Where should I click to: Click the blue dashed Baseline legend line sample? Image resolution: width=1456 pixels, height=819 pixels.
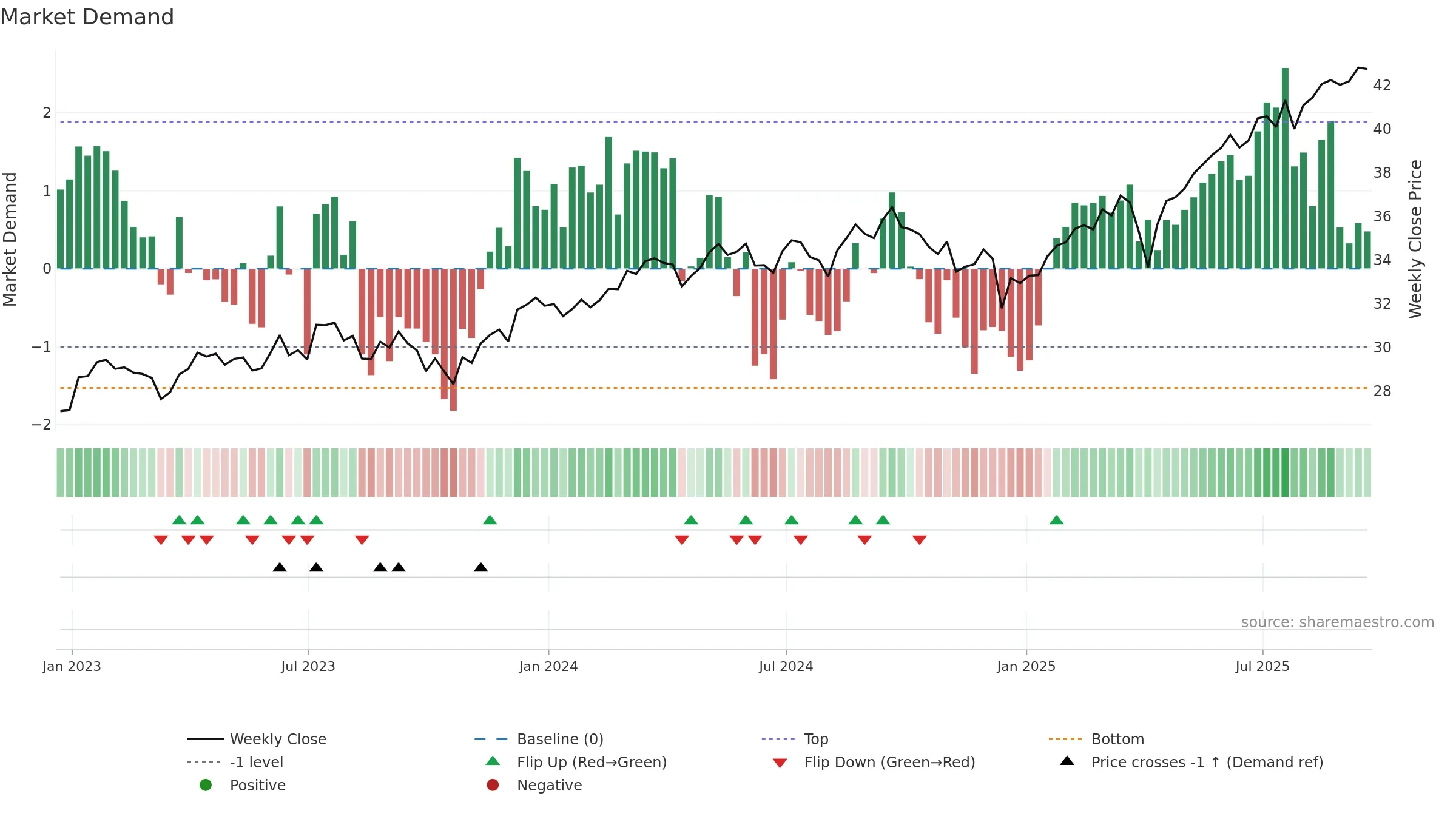click(x=491, y=739)
